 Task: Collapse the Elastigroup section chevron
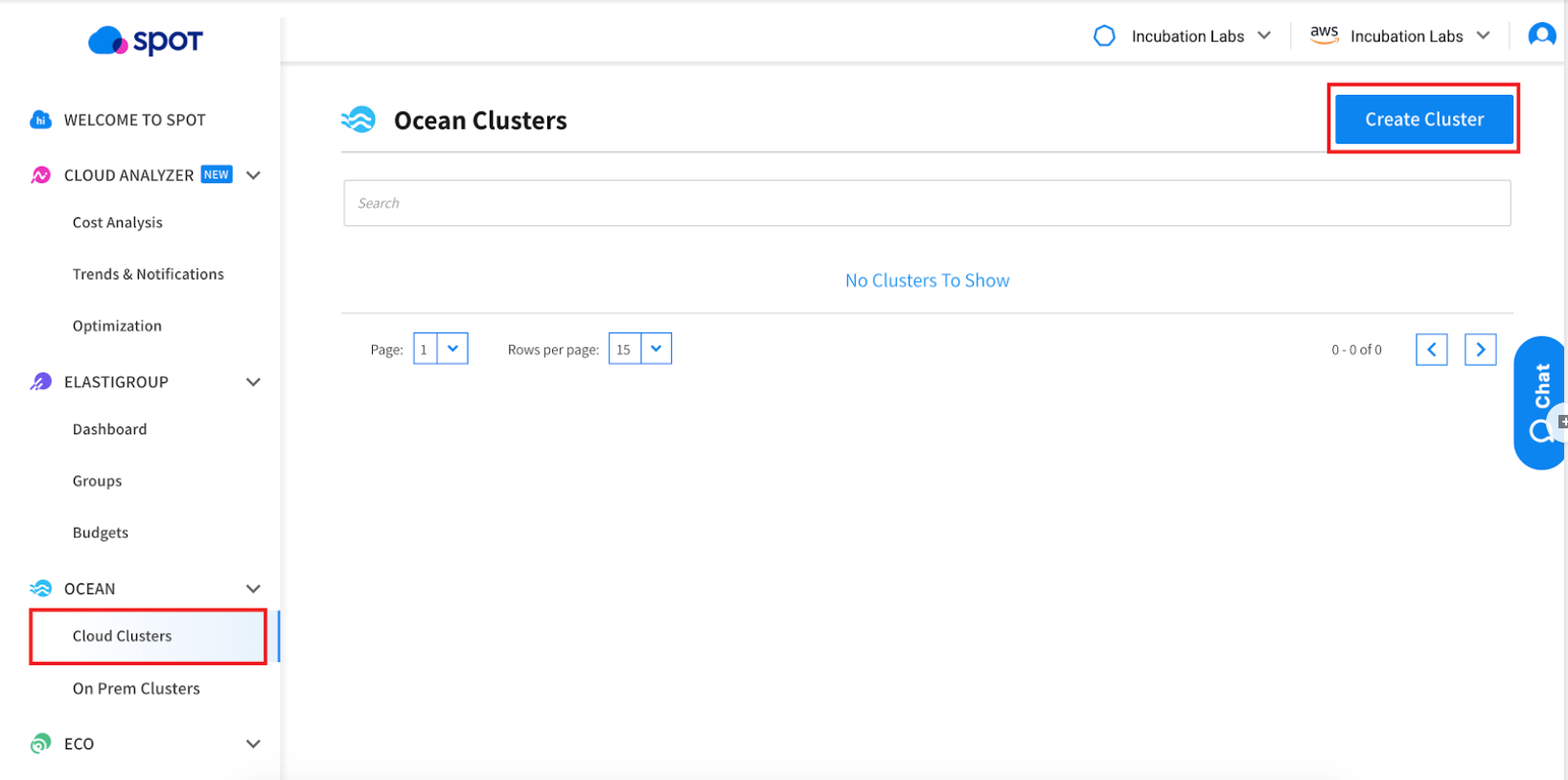click(x=253, y=382)
